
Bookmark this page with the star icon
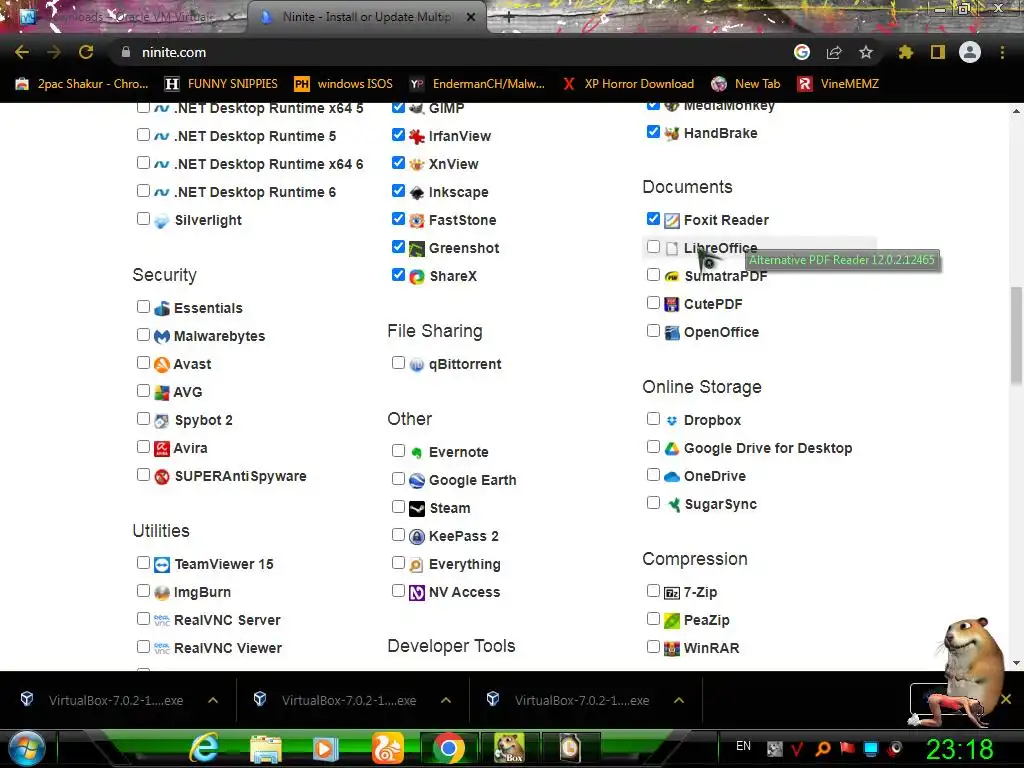point(866,52)
